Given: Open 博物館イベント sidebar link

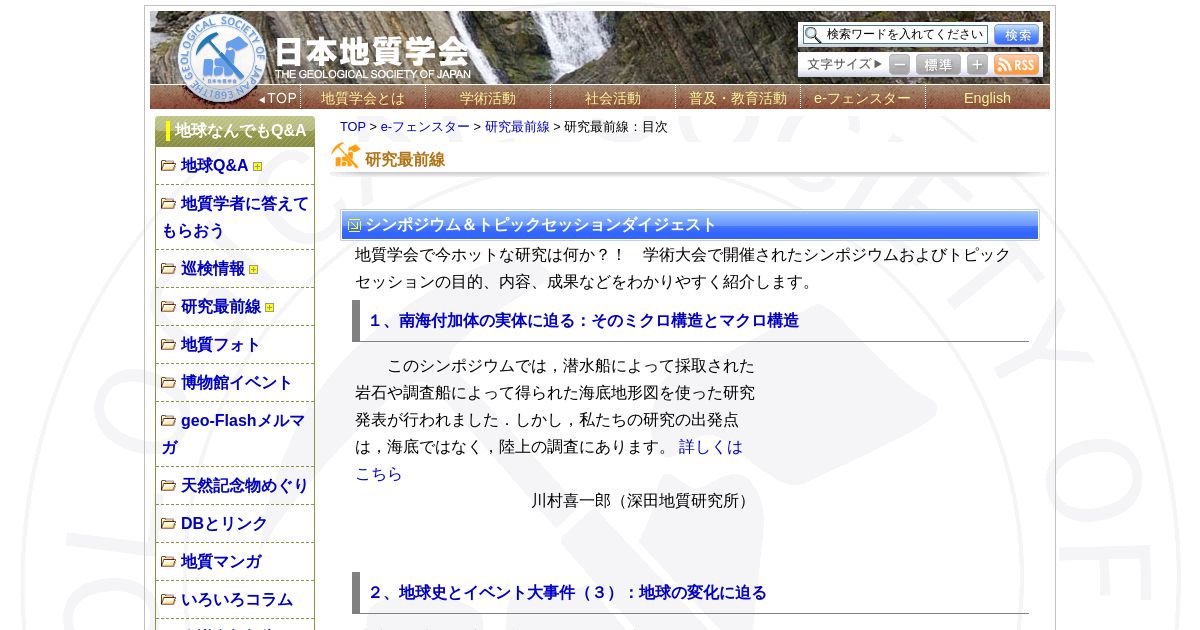Looking at the screenshot, I should (236, 383).
